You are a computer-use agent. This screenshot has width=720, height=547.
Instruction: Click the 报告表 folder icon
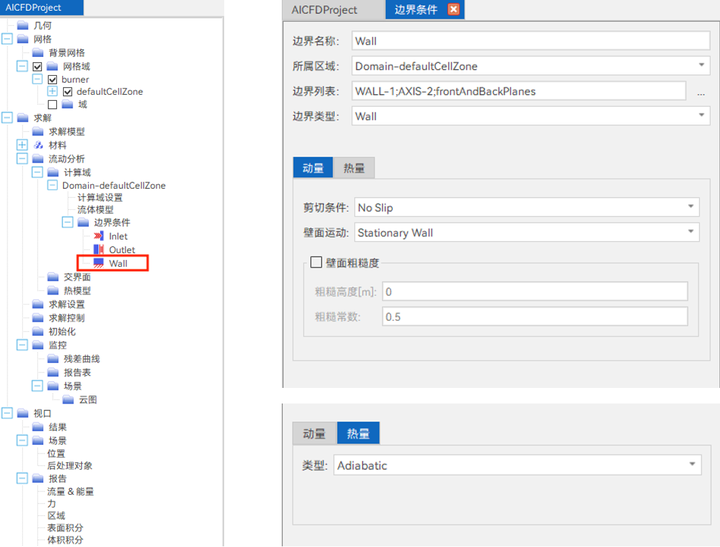click(53, 372)
